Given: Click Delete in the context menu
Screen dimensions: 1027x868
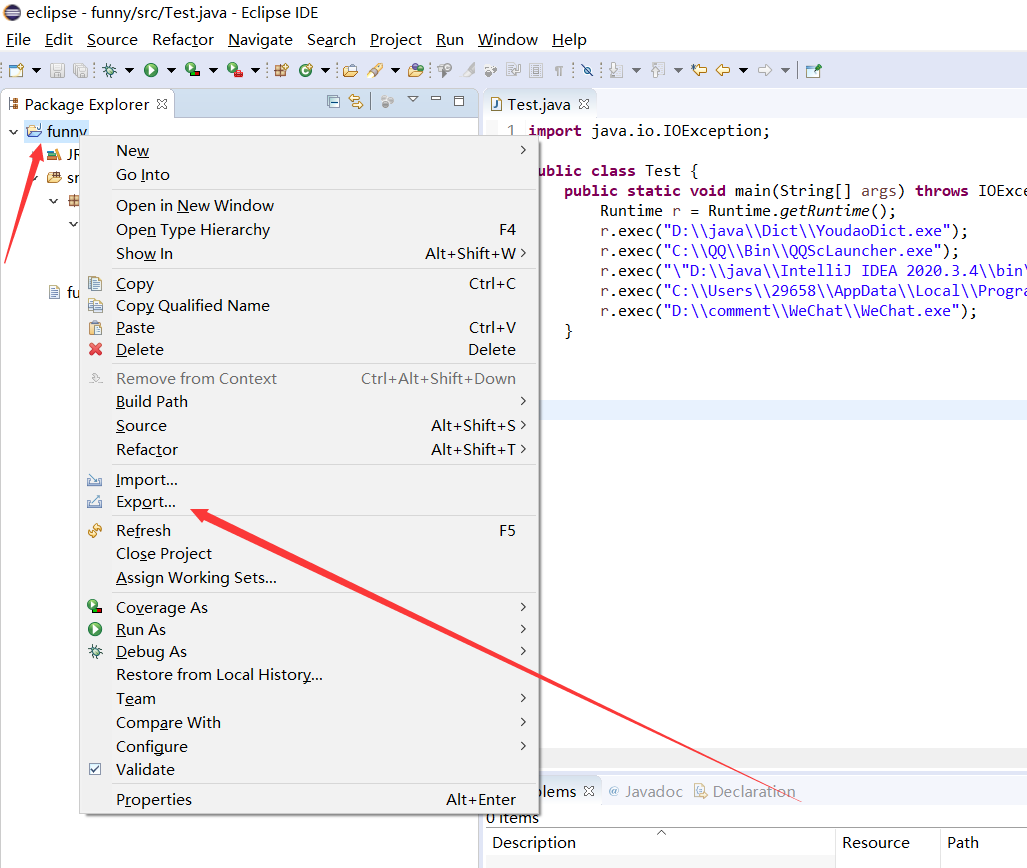Looking at the screenshot, I should click(308, 350).
